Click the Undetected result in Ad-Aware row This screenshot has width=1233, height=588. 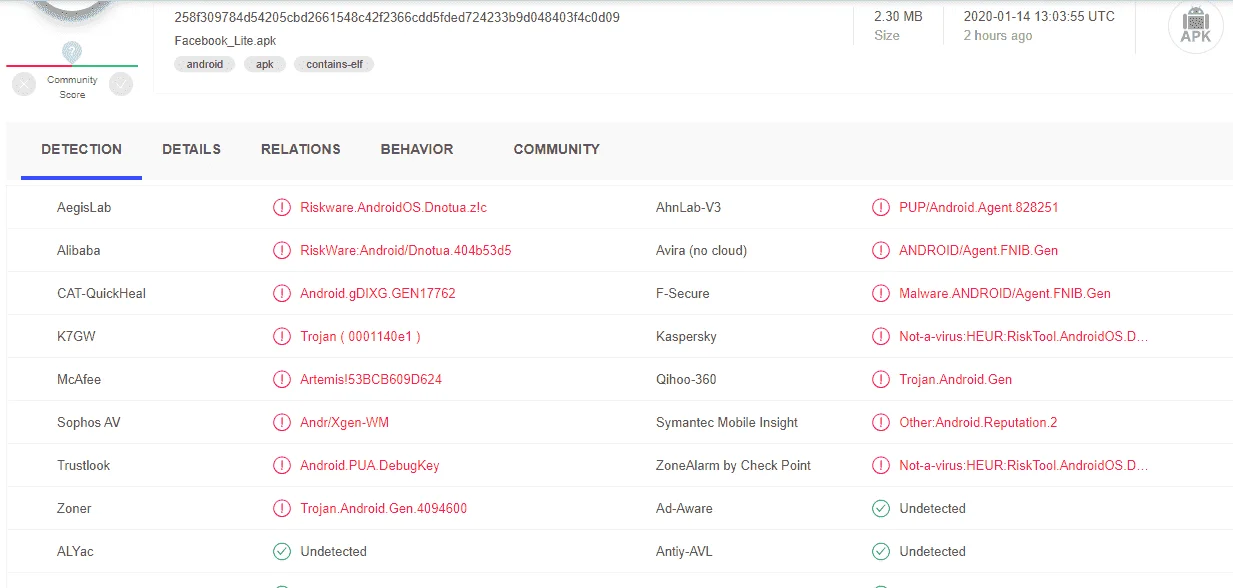click(x=932, y=508)
